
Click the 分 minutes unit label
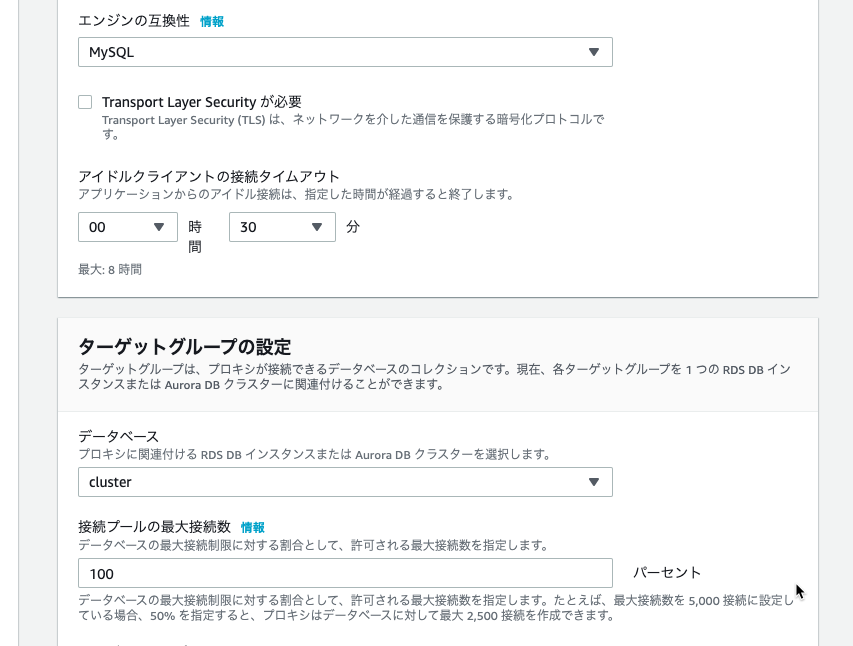(x=353, y=227)
